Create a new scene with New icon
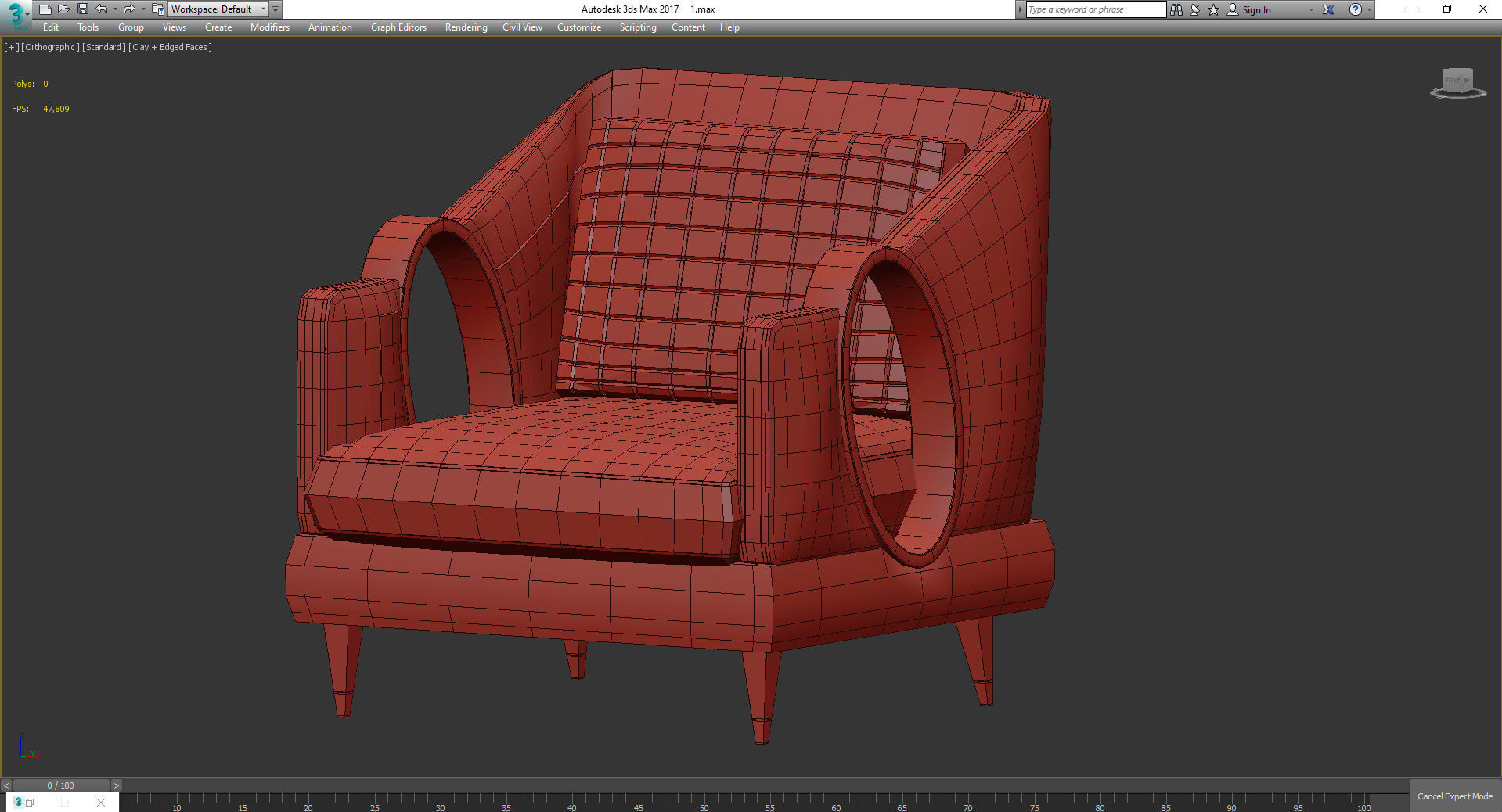The image size is (1502, 812). coord(45,9)
